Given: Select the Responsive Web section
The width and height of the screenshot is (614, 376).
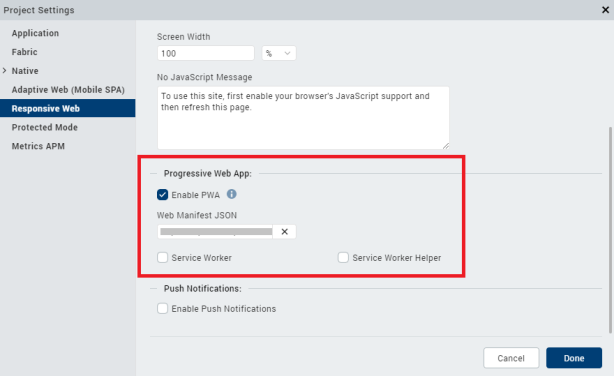Looking at the screenshot, I should [x=68, y=108].
